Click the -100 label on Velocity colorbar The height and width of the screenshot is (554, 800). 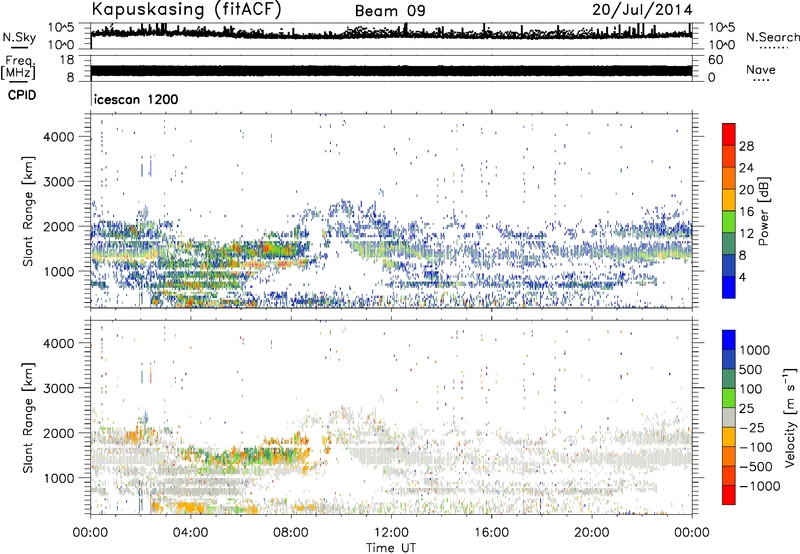click(756, 447)
